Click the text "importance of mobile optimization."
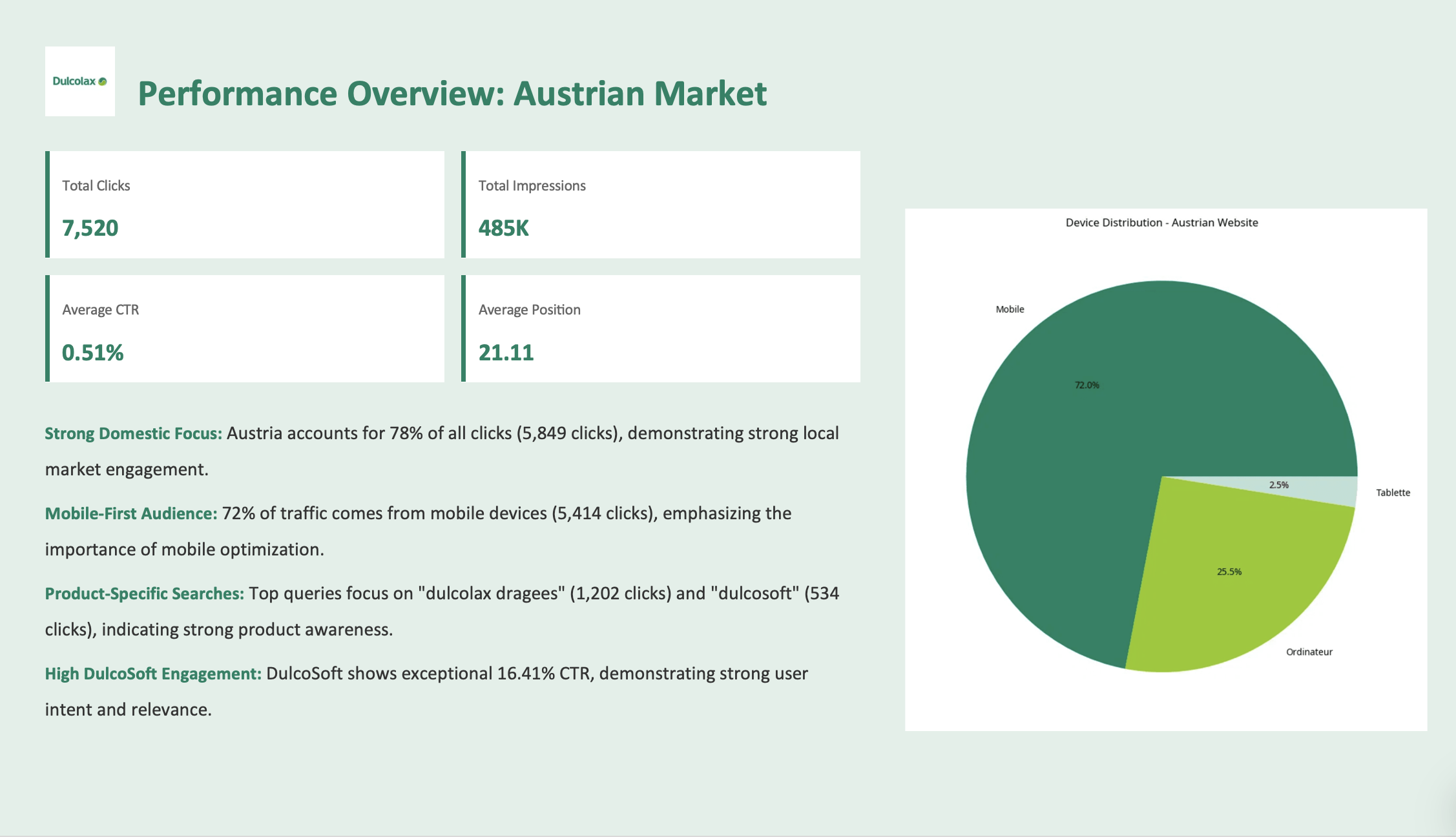This screenshot has height=837, width=1456. [184, 550]
